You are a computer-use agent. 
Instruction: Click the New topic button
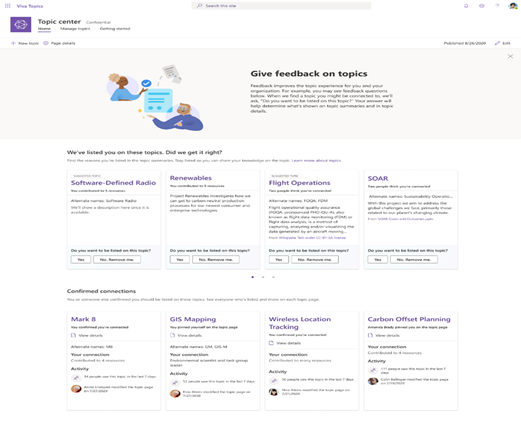(x=25, y=43)
